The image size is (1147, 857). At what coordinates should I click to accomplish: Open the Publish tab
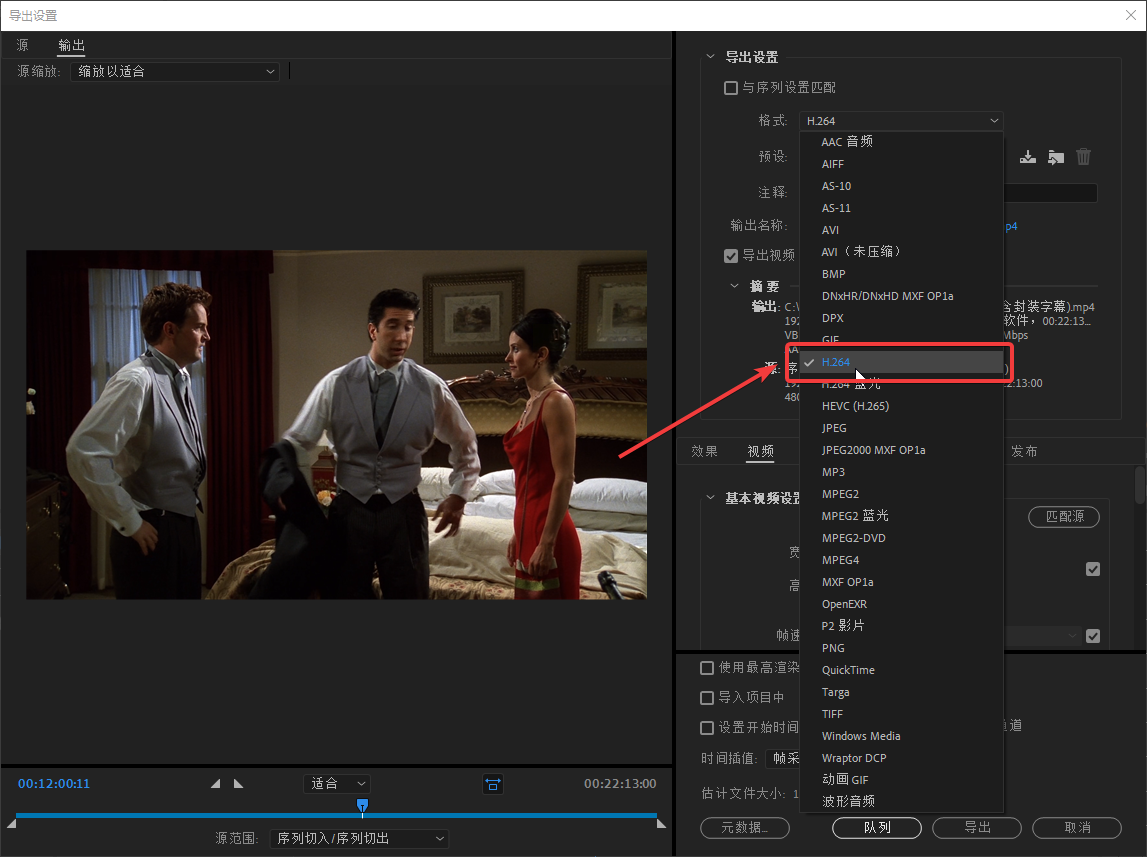click(1024, 451)
